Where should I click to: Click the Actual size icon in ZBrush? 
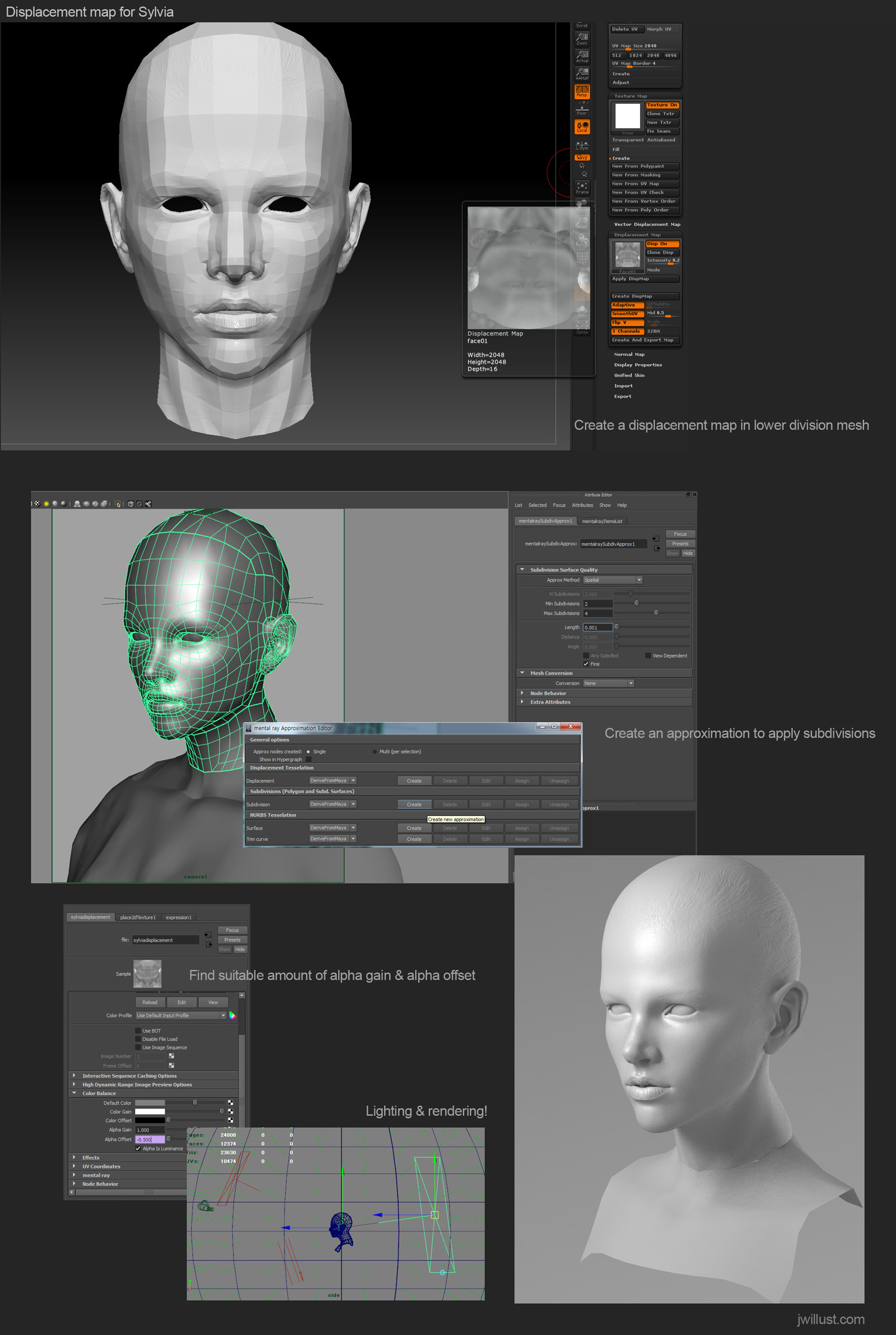(x=582, y=56)
